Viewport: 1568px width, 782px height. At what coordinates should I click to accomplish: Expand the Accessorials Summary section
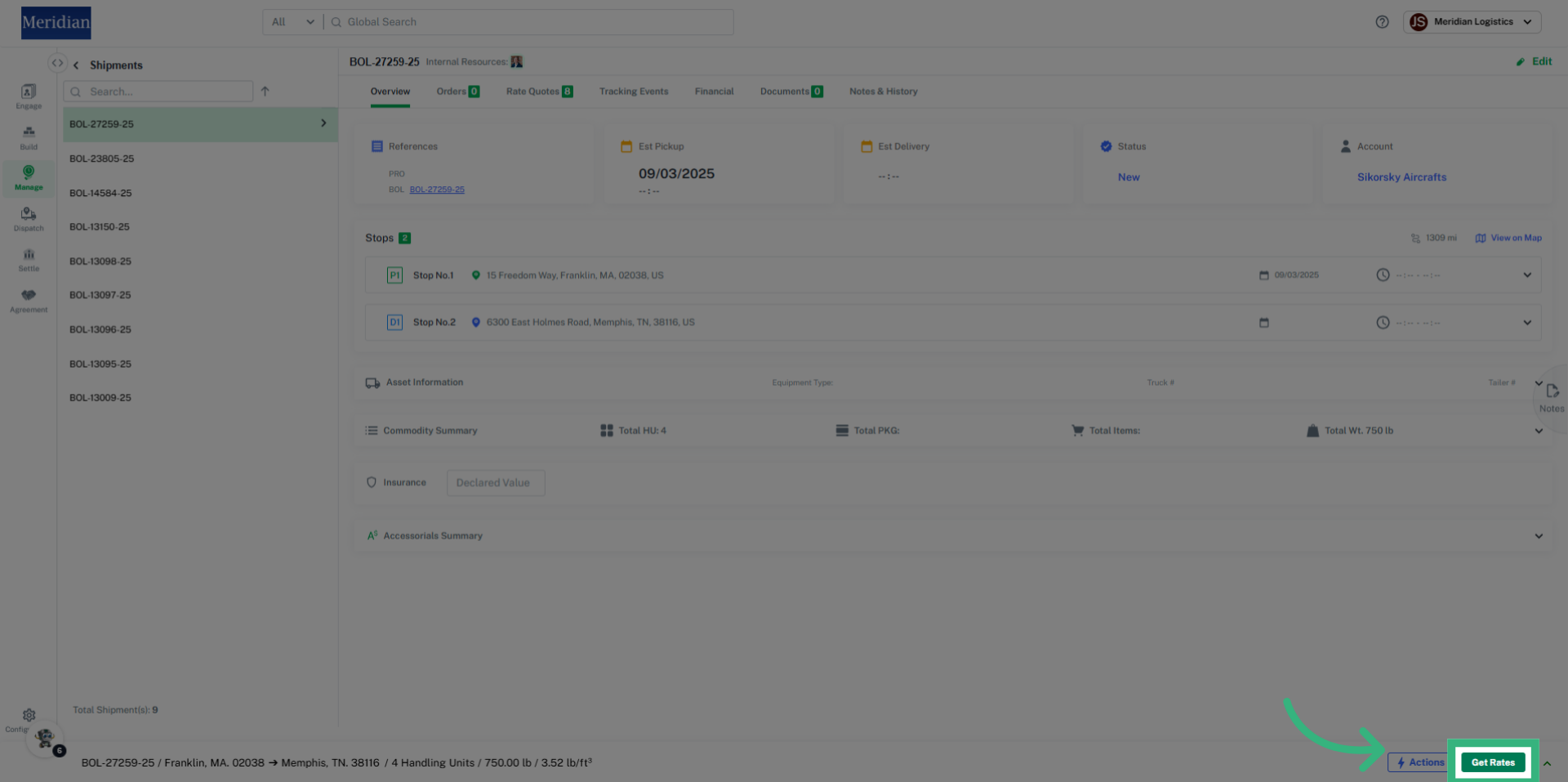click(1539, 536)
